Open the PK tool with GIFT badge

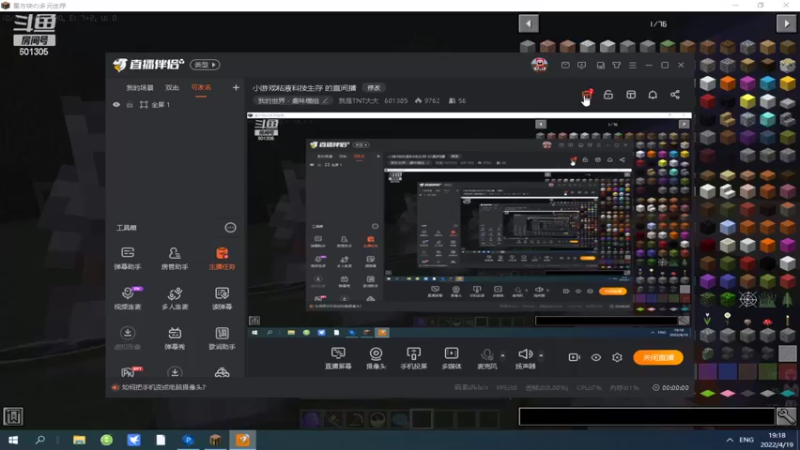click(130, 371)
